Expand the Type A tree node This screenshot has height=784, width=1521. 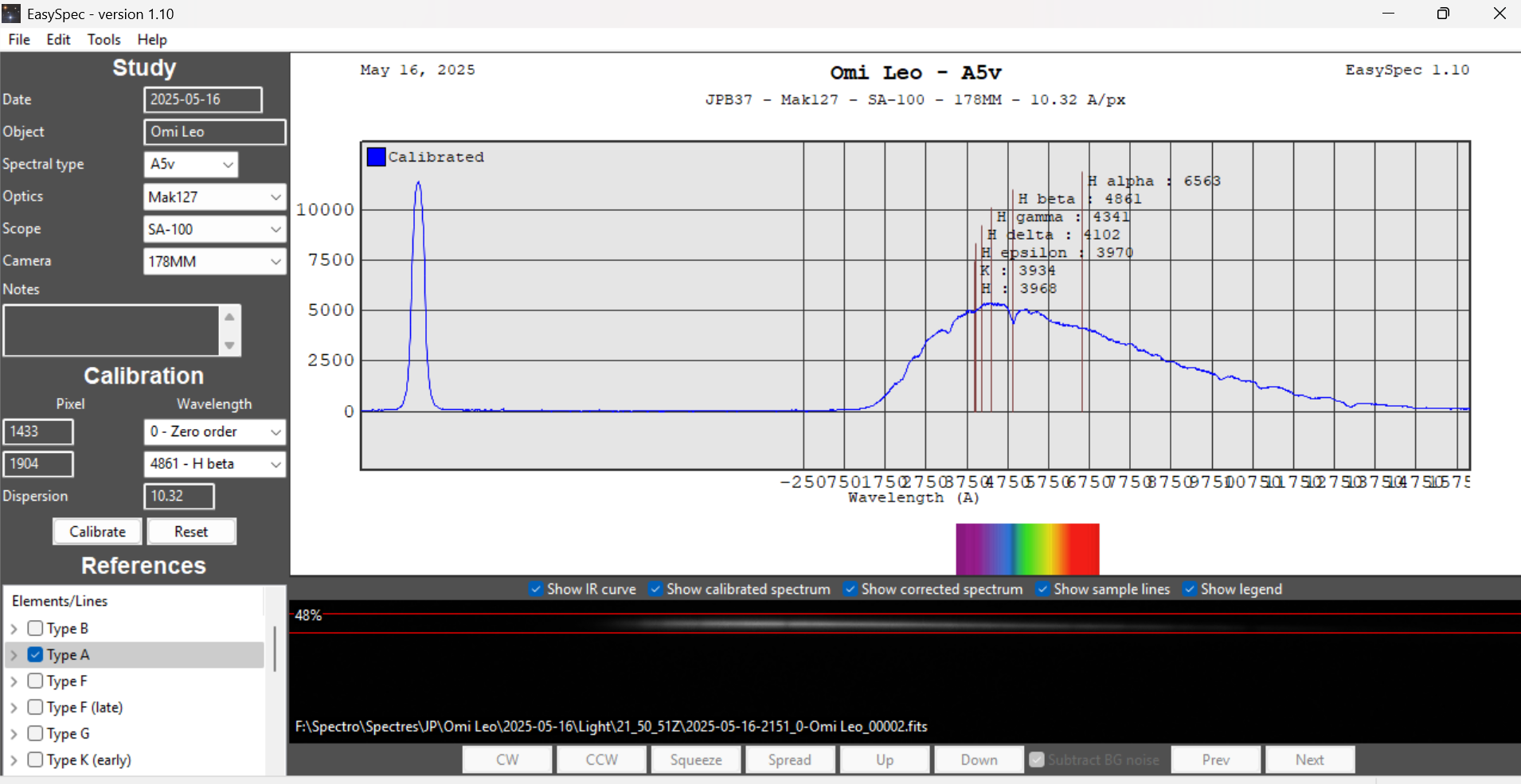14,655
